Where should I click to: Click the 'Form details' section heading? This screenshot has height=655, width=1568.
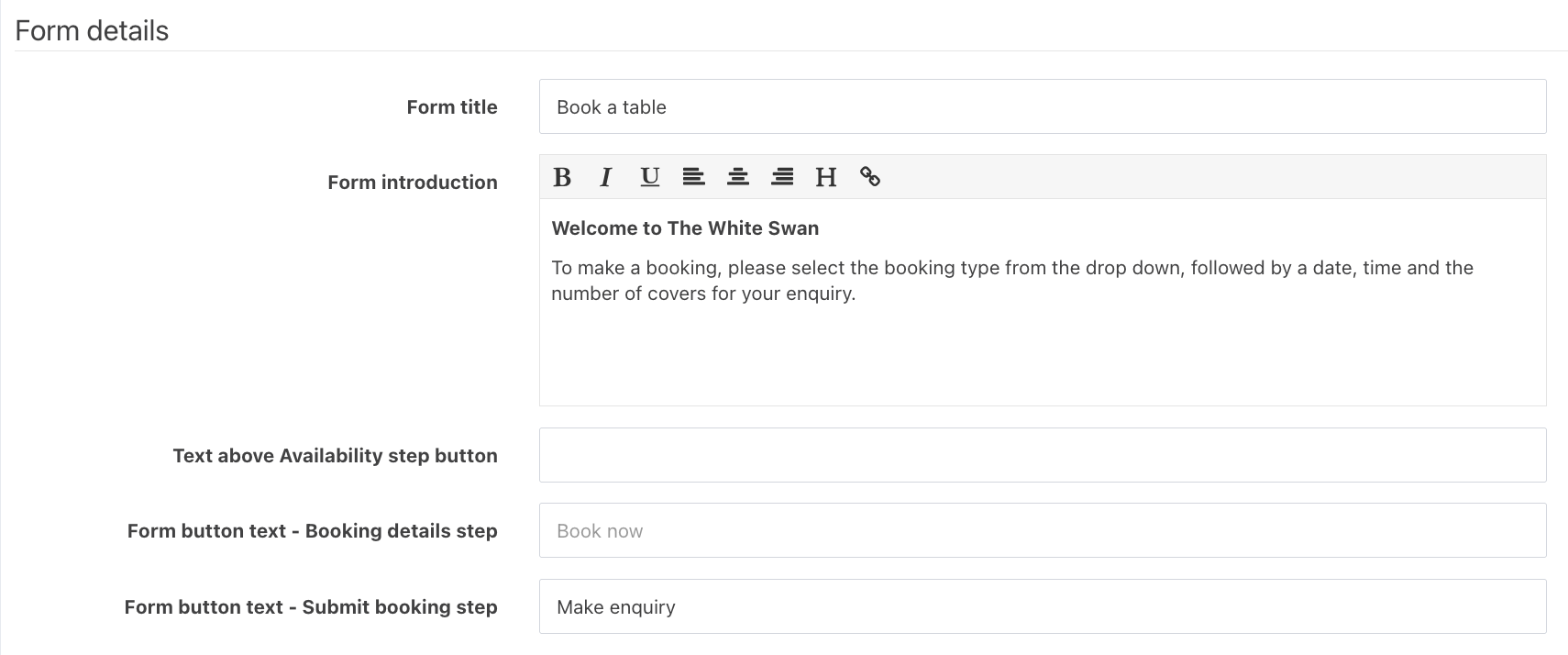click(x=92, y=30)
